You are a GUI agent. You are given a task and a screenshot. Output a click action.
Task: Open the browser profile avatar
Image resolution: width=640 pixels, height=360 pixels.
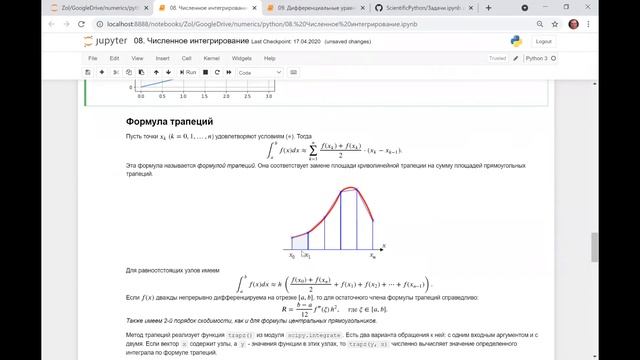573,24
